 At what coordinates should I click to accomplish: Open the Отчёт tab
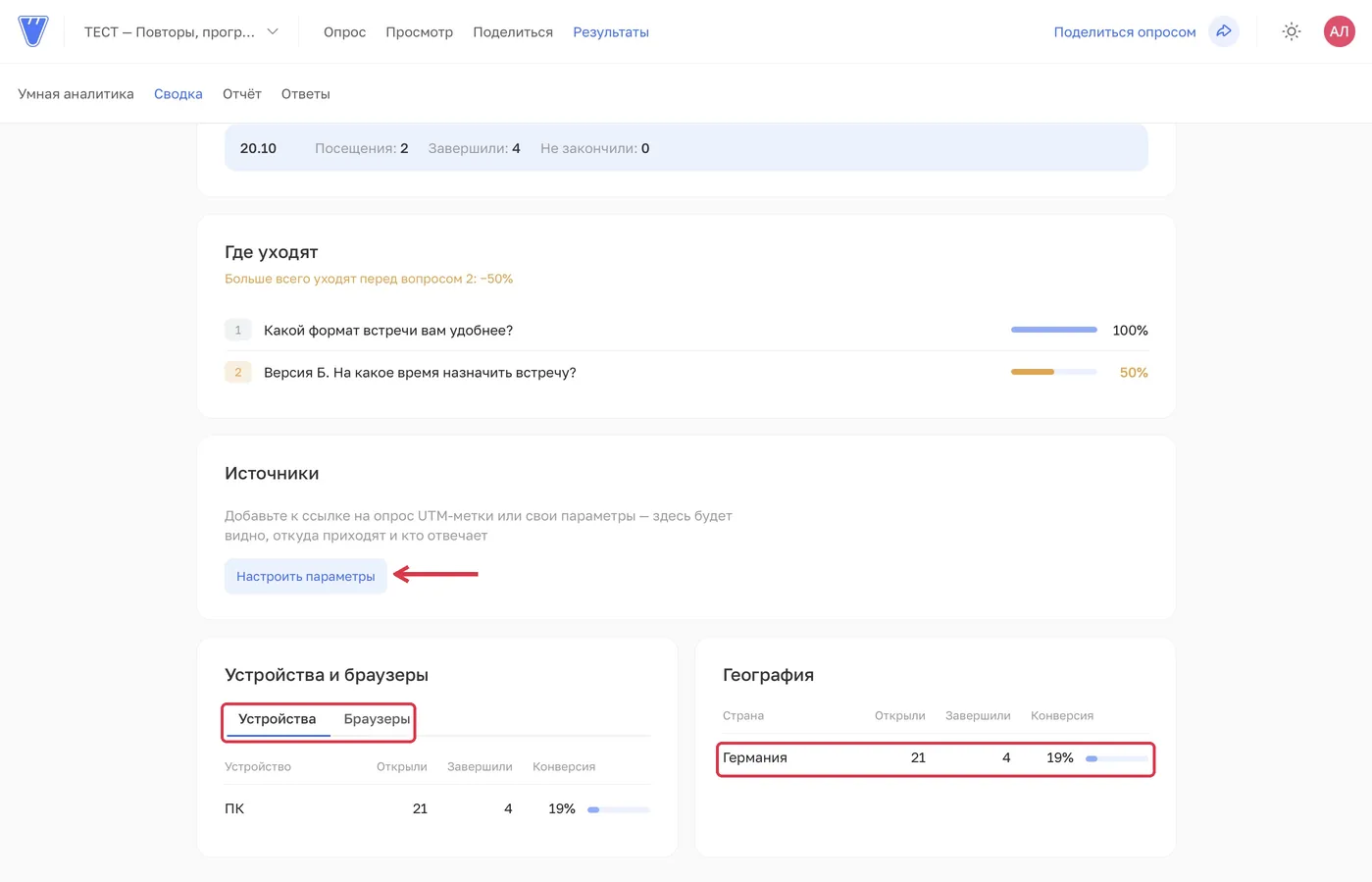click(x=242, y=94)
